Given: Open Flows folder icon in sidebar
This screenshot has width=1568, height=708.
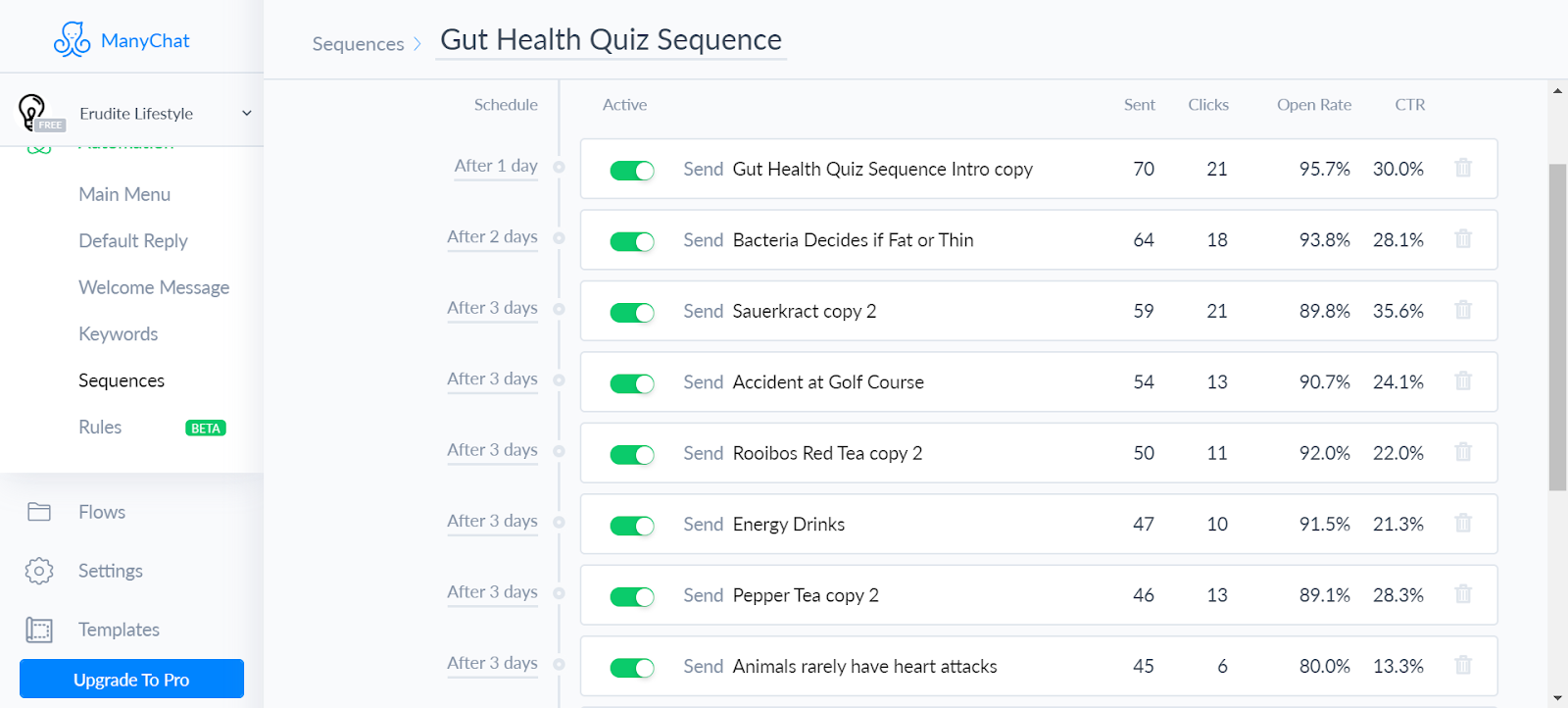Looking at the screenshot, I should click(39, 512).
